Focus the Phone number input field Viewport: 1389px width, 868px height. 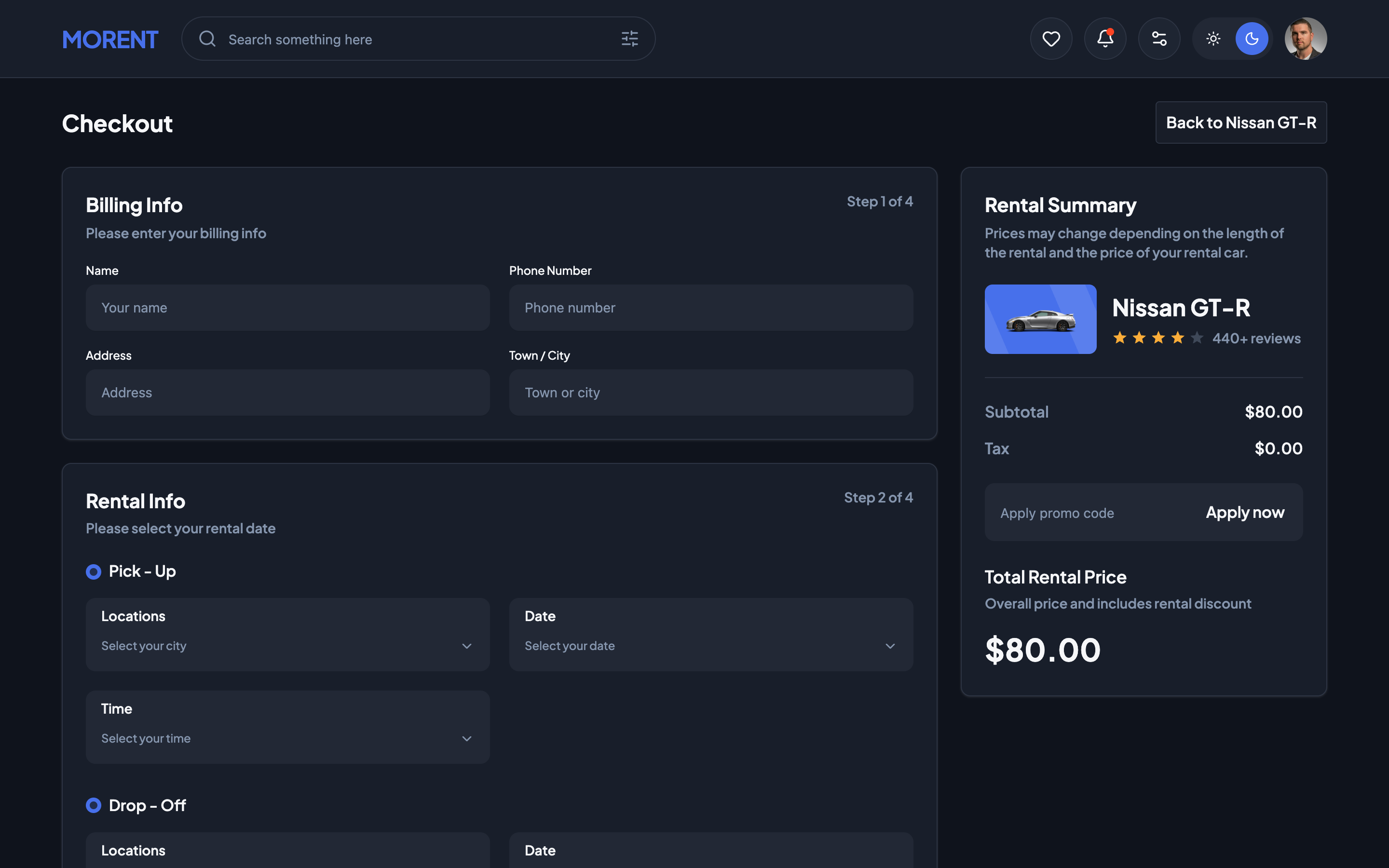tap(710, 308)
